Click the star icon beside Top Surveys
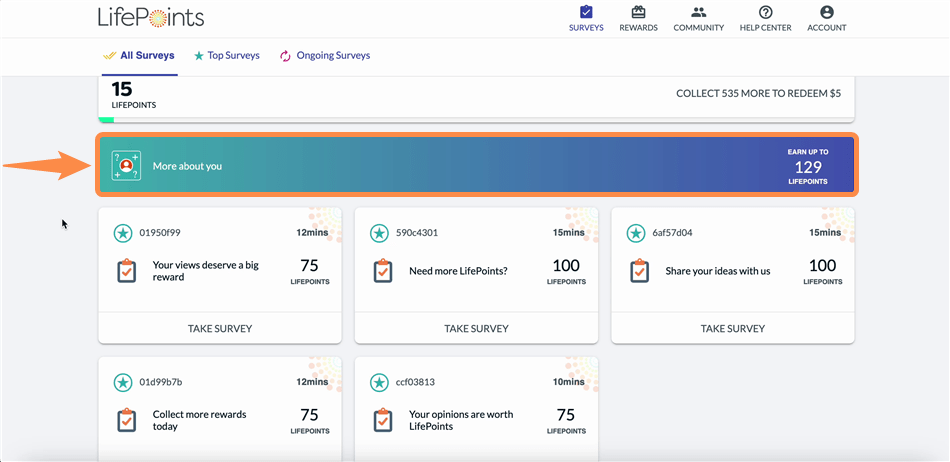Image resolution: width=950 pixels, height=462 pixels. point(198,56)
